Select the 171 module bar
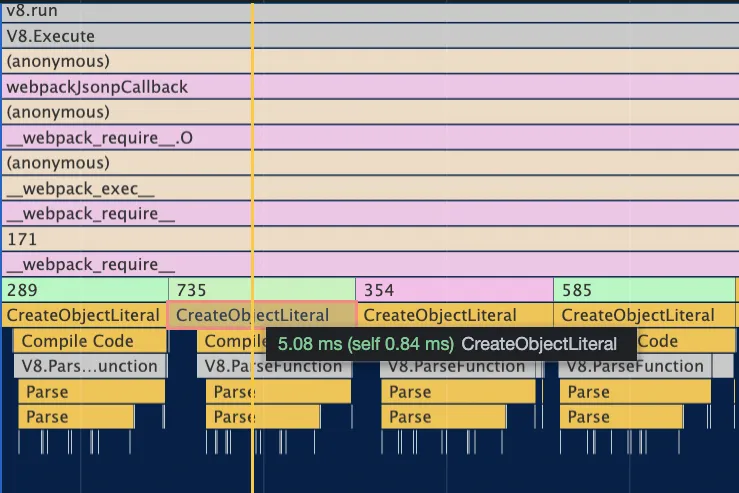This screenshot has height=493, width=739. pos(370,239)
